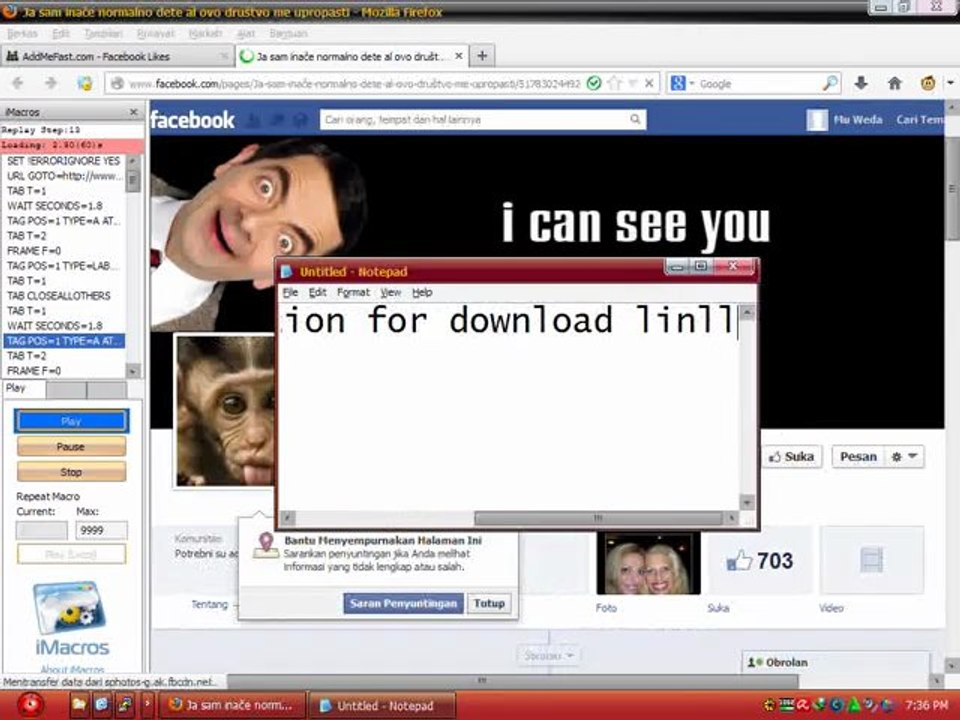Screen dimensions: 960x720
Task: Close the iMacros sidebar panel
Action: 133,112
